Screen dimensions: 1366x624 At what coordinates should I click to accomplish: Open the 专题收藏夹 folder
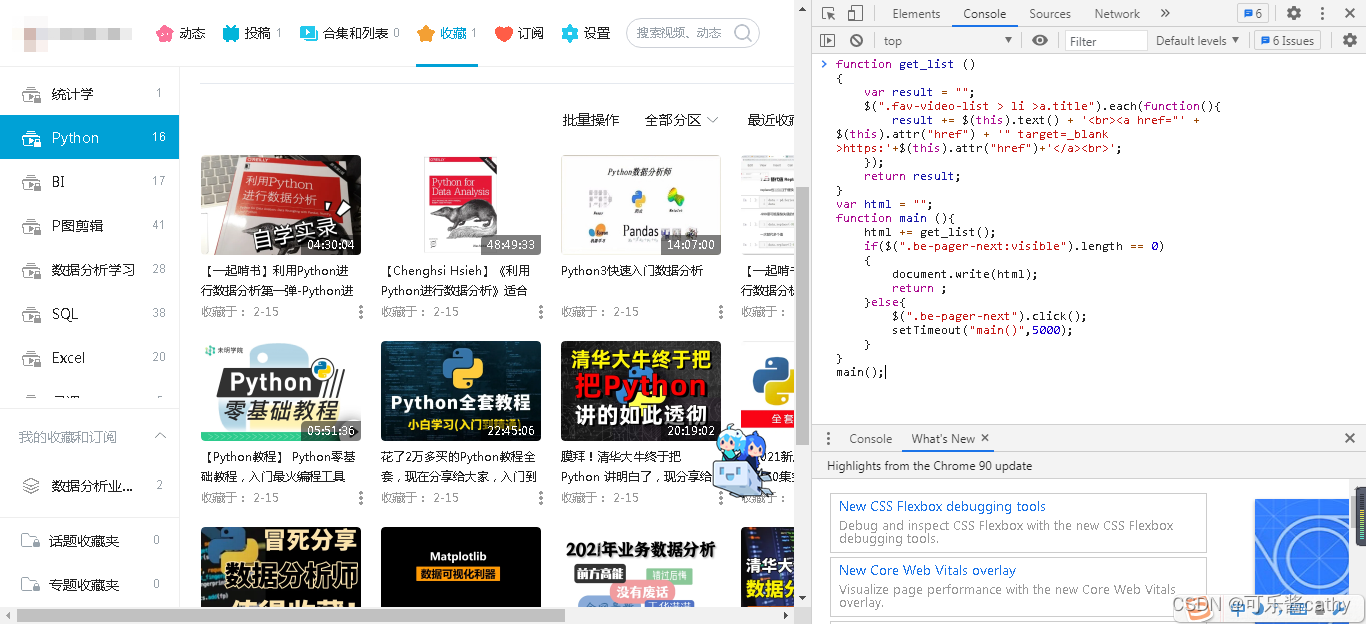[x=90, y=584]
